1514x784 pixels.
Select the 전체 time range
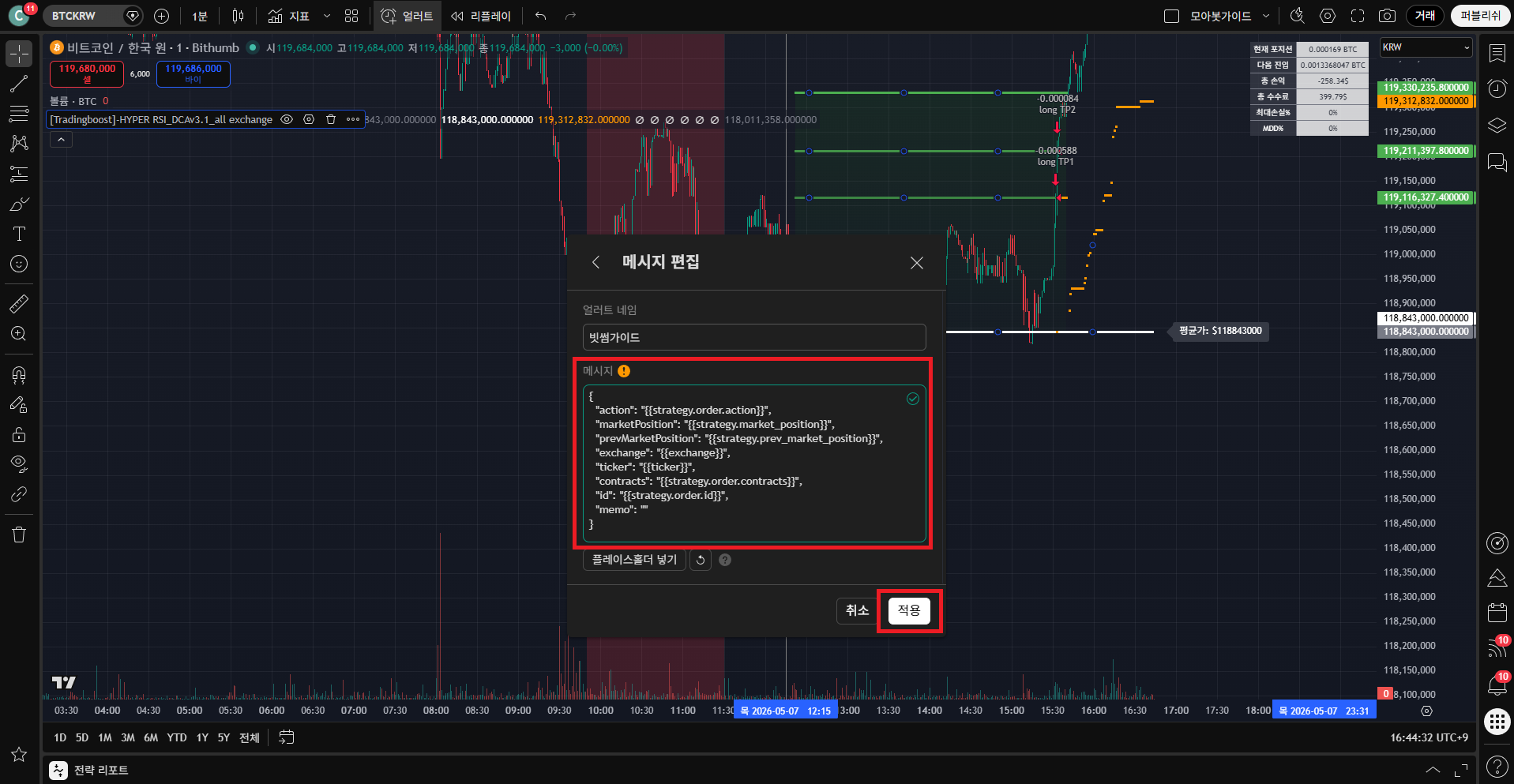pos(250,737)
